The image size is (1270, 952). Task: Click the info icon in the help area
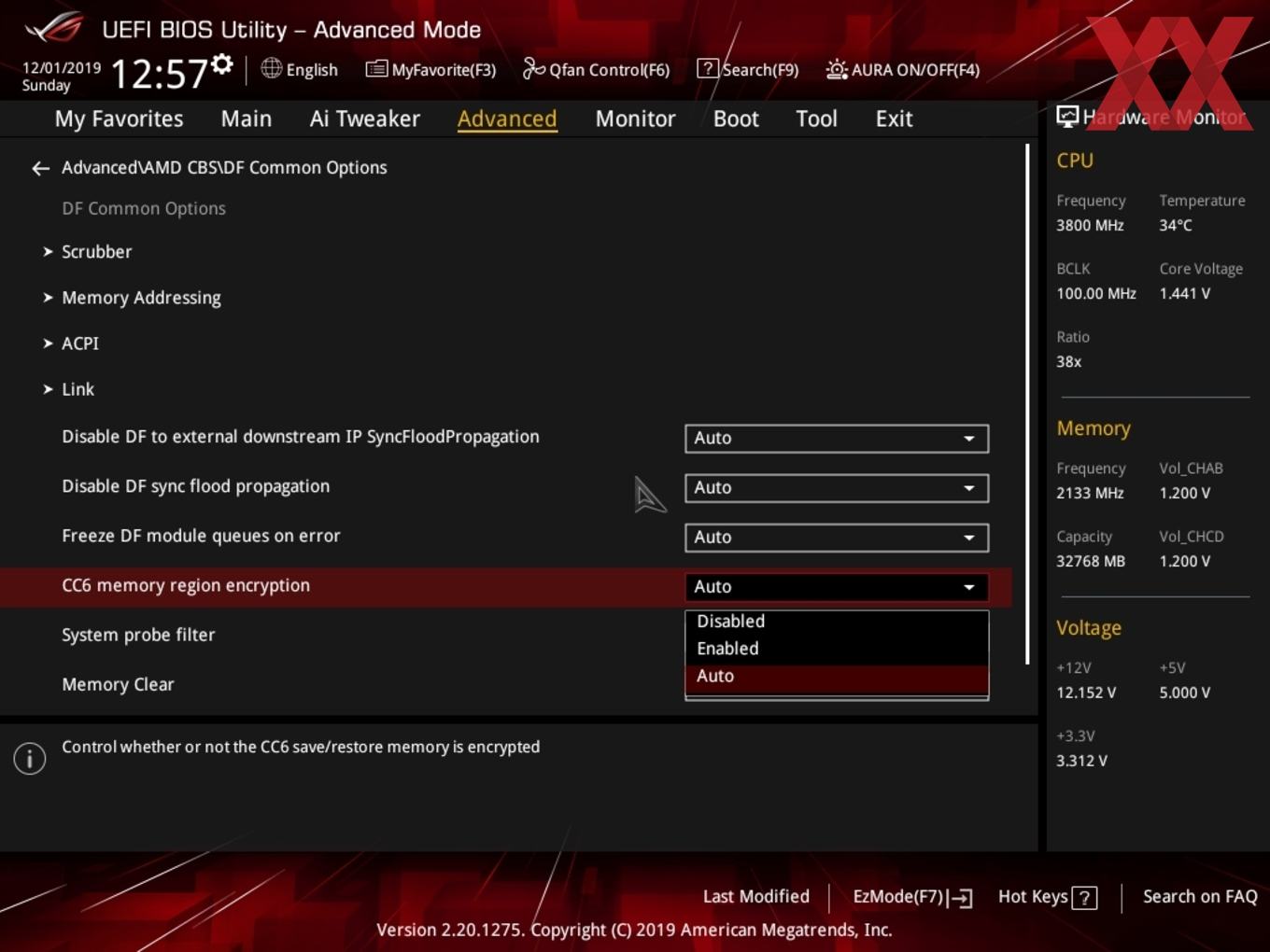click(30, 758)
